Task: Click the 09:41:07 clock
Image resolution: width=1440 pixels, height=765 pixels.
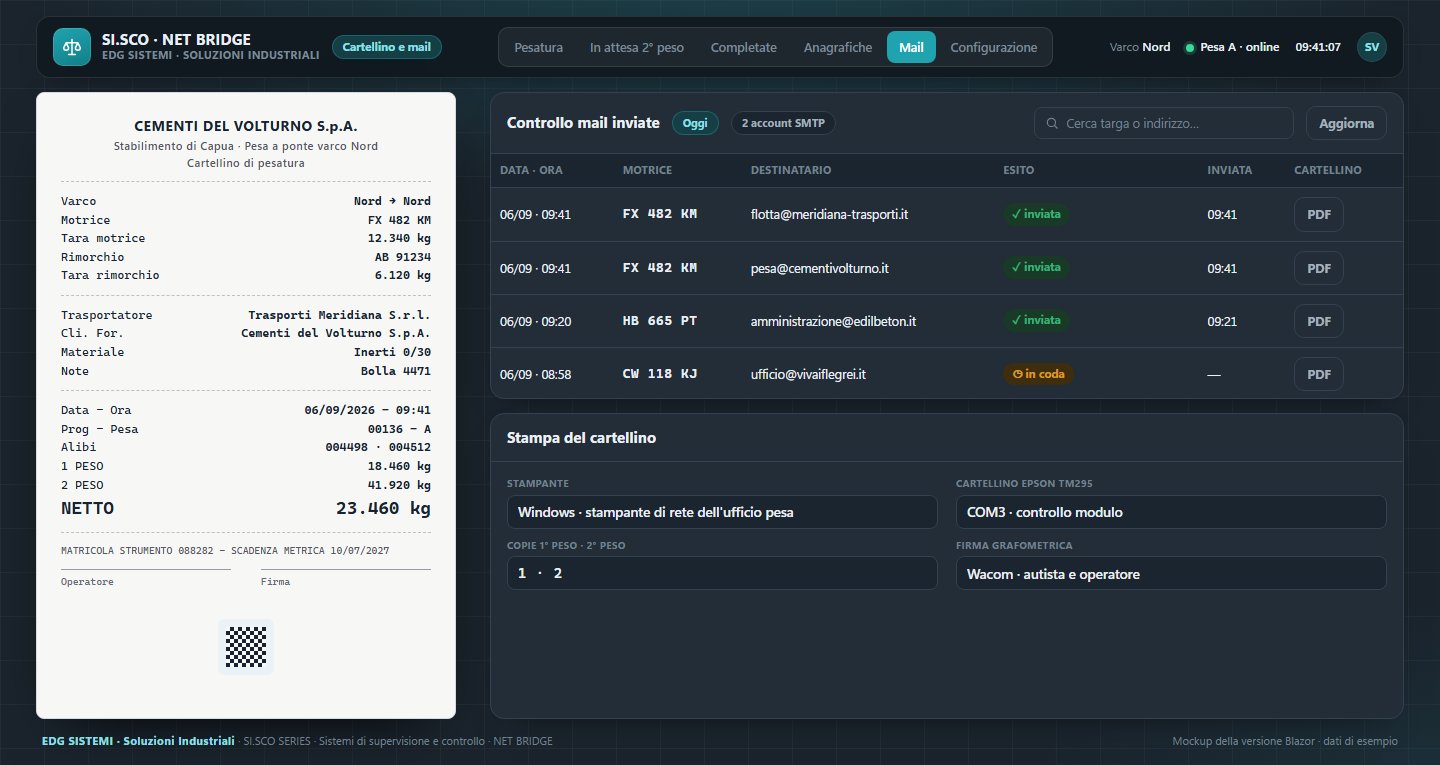Action: tap(1318, 47)
